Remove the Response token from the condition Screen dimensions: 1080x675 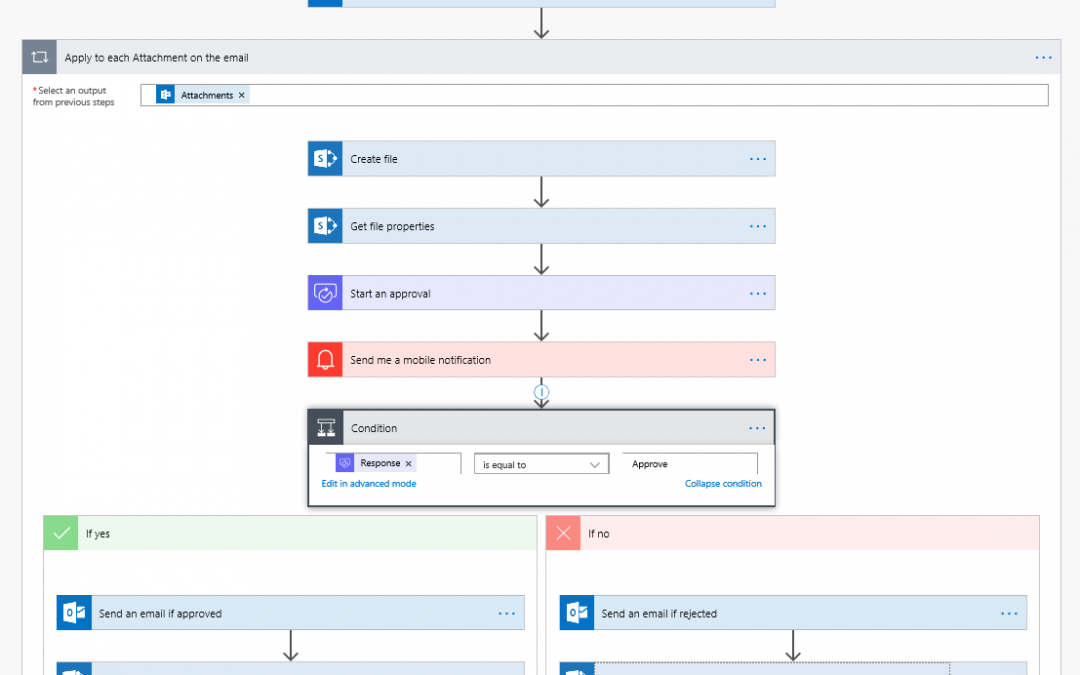click(408, 464)
